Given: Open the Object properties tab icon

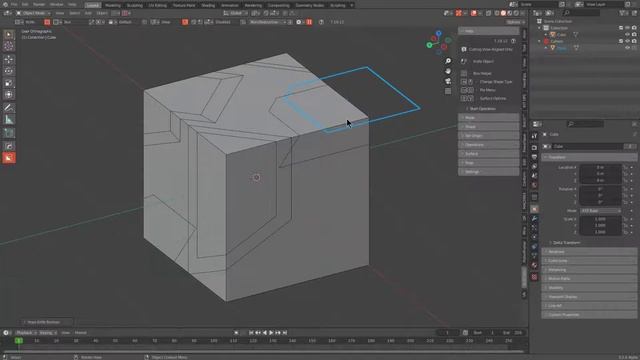Looking at the screenshot, I should (x=534, y=209).
